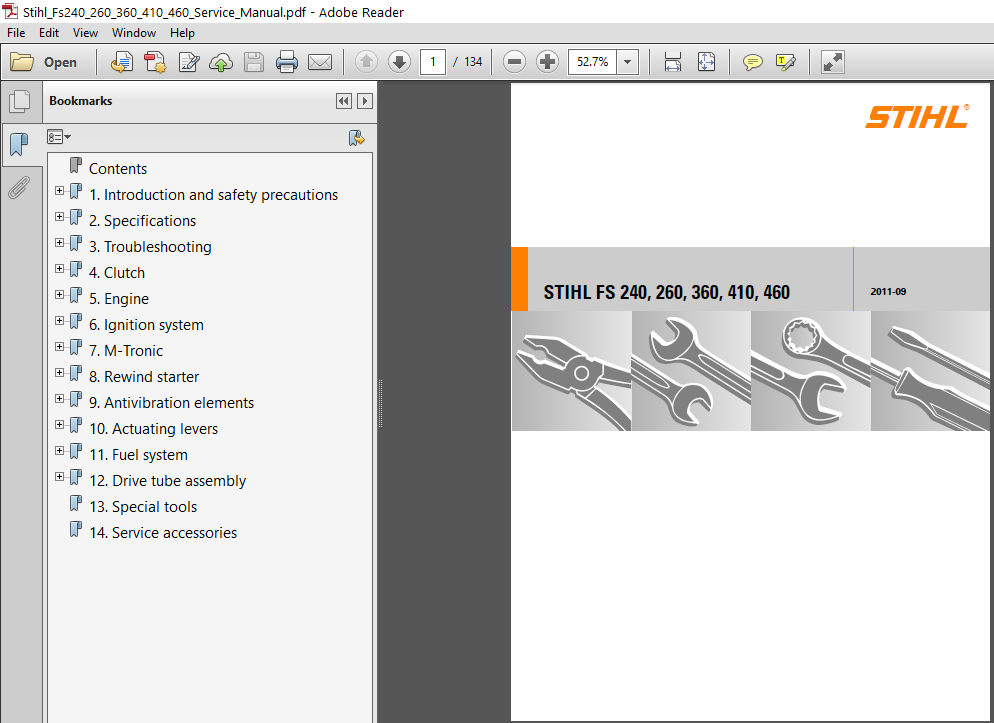Image resolution: width=994 pixels, height=723 pixels.
Task: Click the Fit width scrolling icon
Action: 673,61
